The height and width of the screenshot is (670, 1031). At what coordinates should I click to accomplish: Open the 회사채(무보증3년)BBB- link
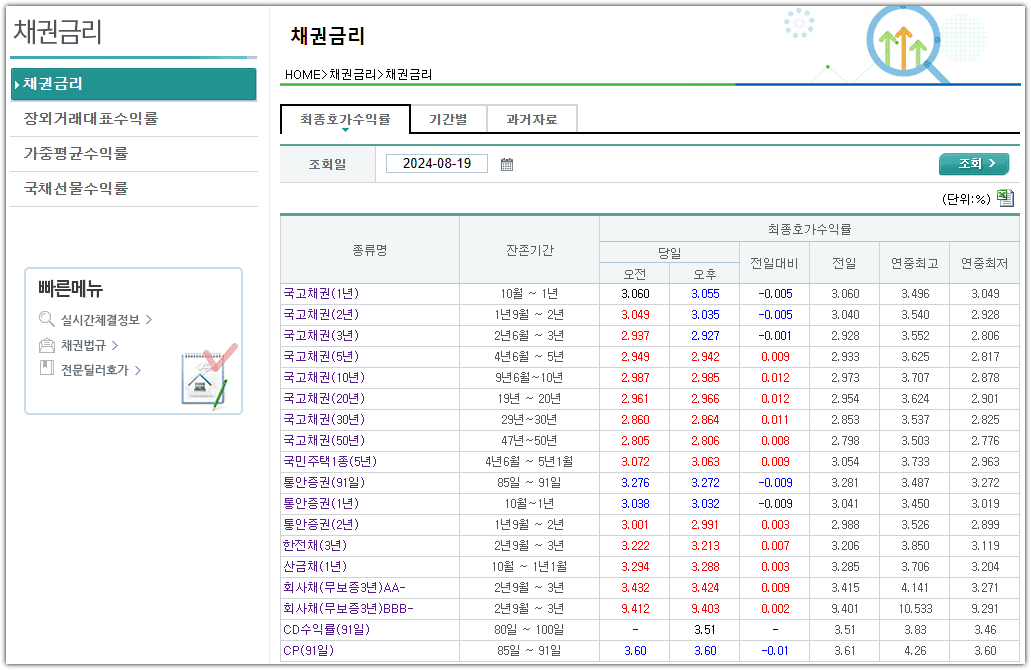tap(346, 607)
